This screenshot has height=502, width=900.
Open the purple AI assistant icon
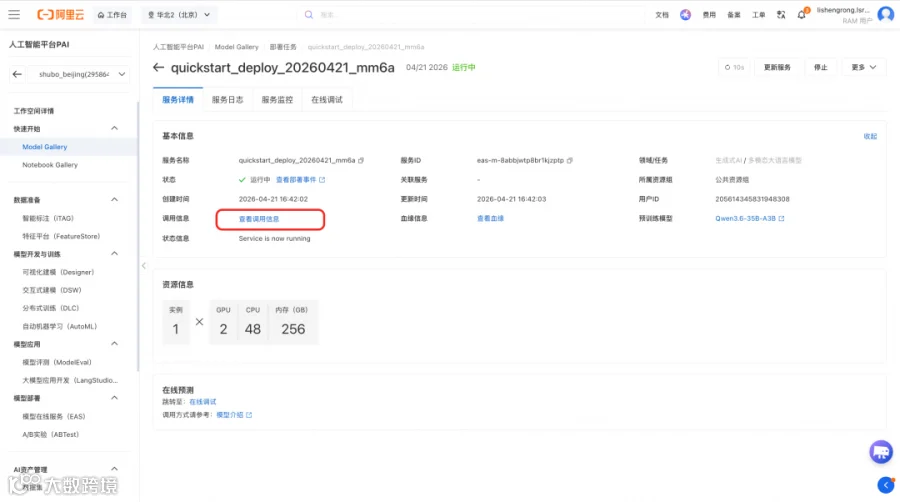pos(685,15)
